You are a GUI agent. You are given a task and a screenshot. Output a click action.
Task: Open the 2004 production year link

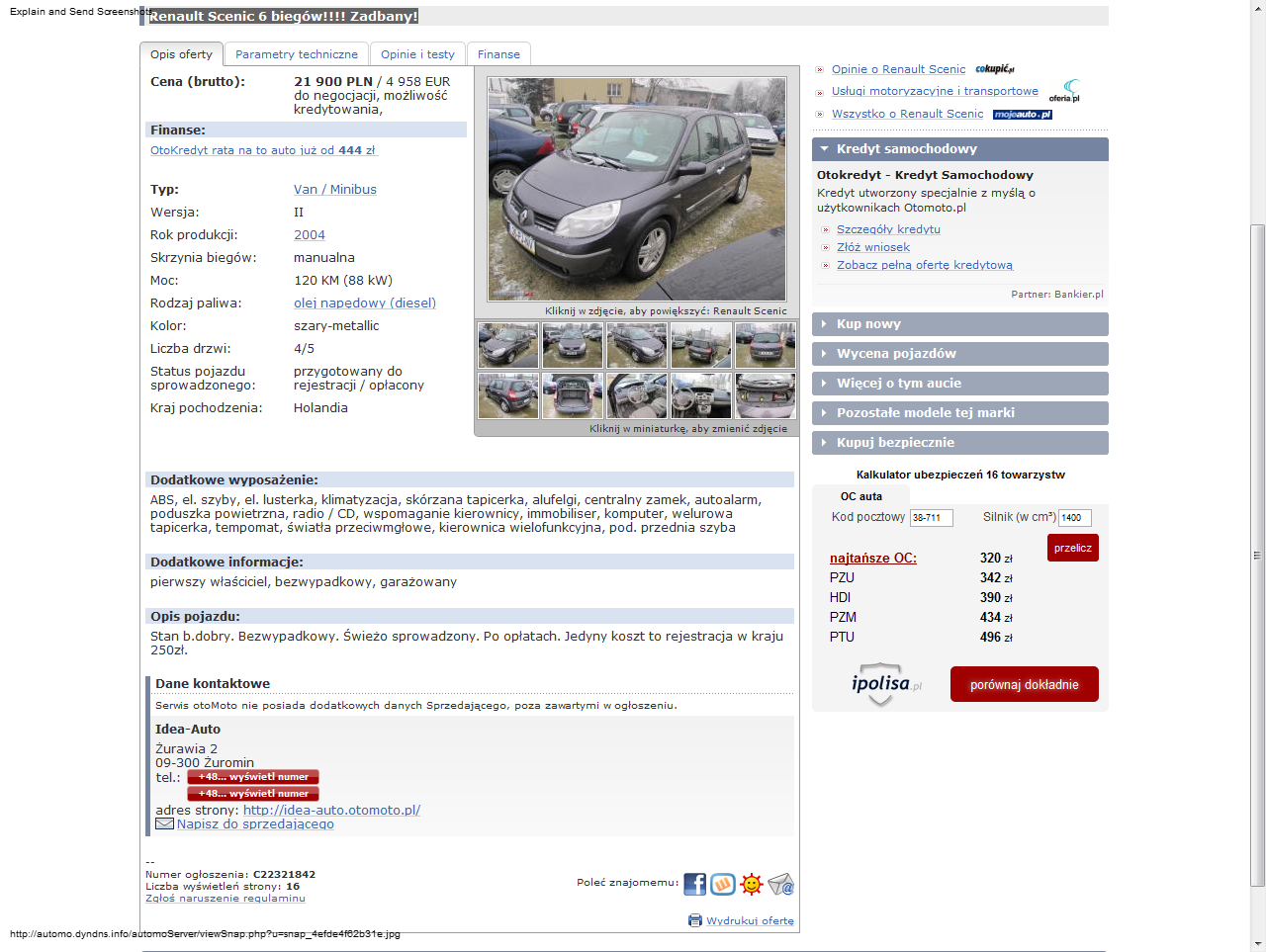pyautogui.click(x=310, y=235)
